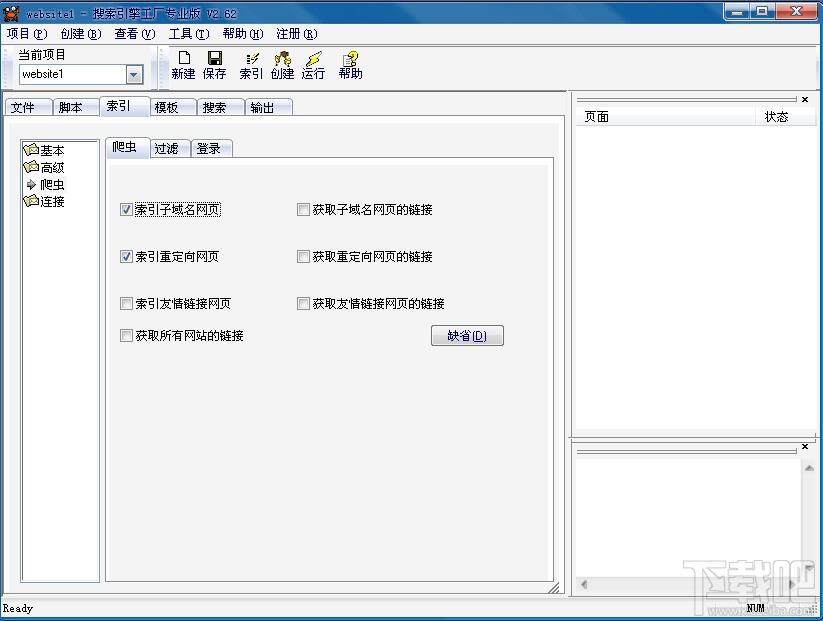This screenshot has width=823, height=621.
Task: Switch to the 文件 tab
Action: coord(28,108)
